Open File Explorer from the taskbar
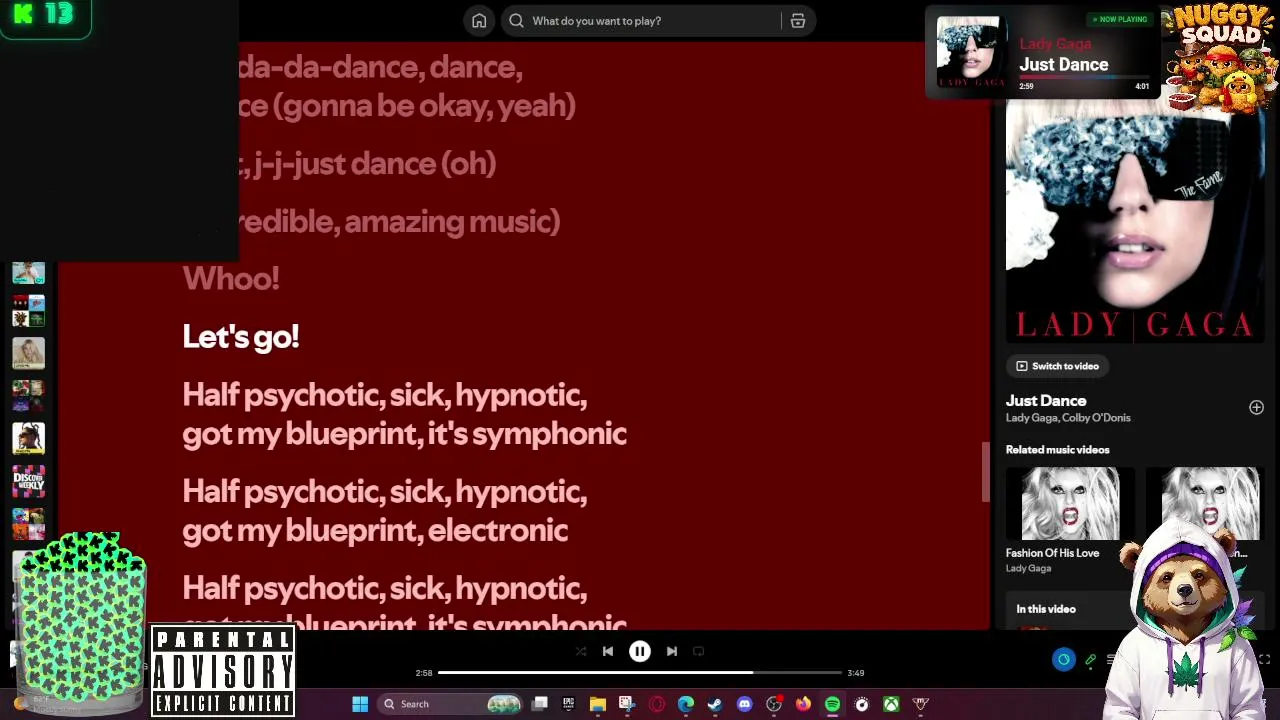The width and height of the screenshot is (1280, 720). [x=597, y=704]
